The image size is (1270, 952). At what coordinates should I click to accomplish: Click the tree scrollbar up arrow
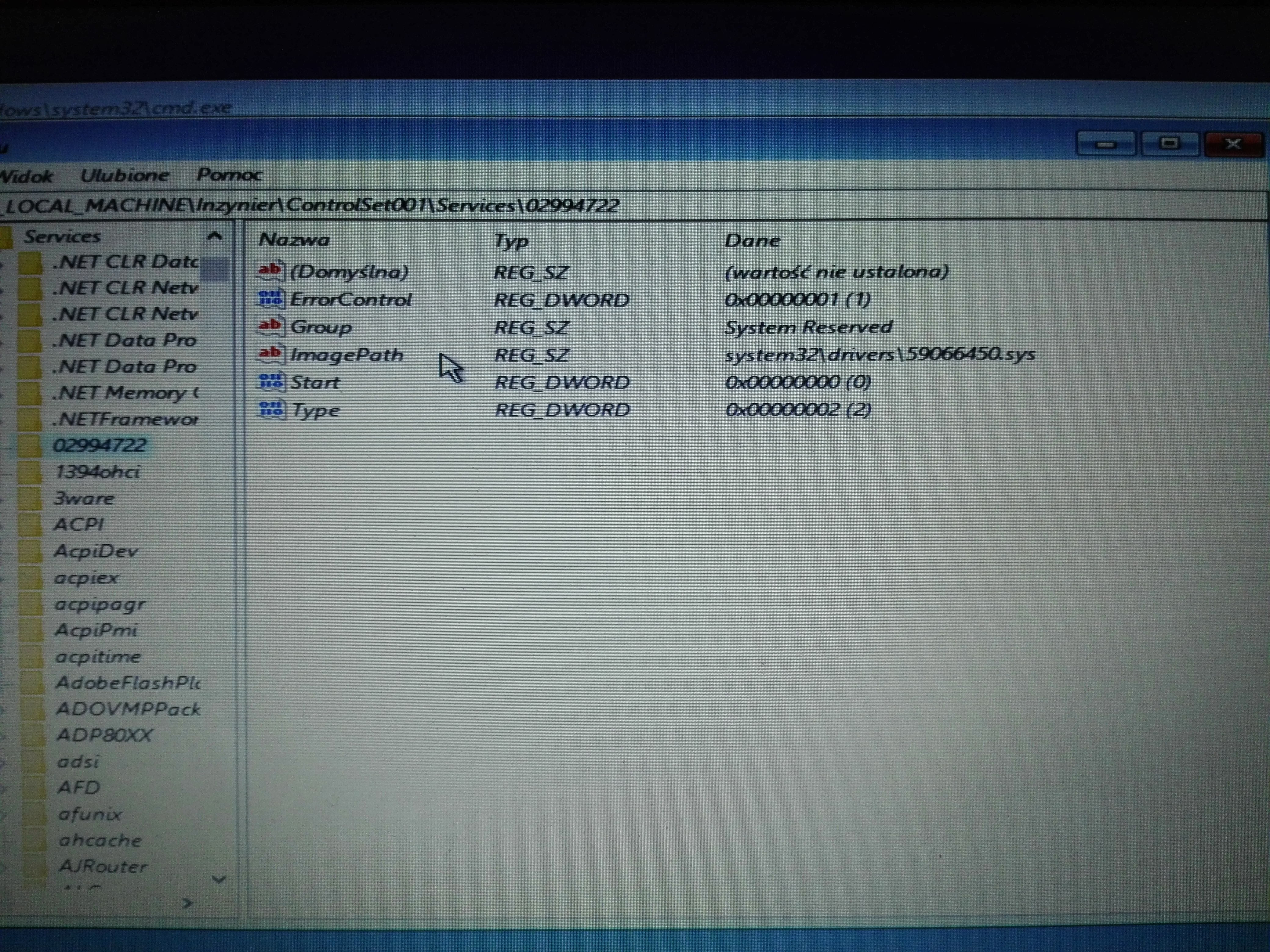215,236
